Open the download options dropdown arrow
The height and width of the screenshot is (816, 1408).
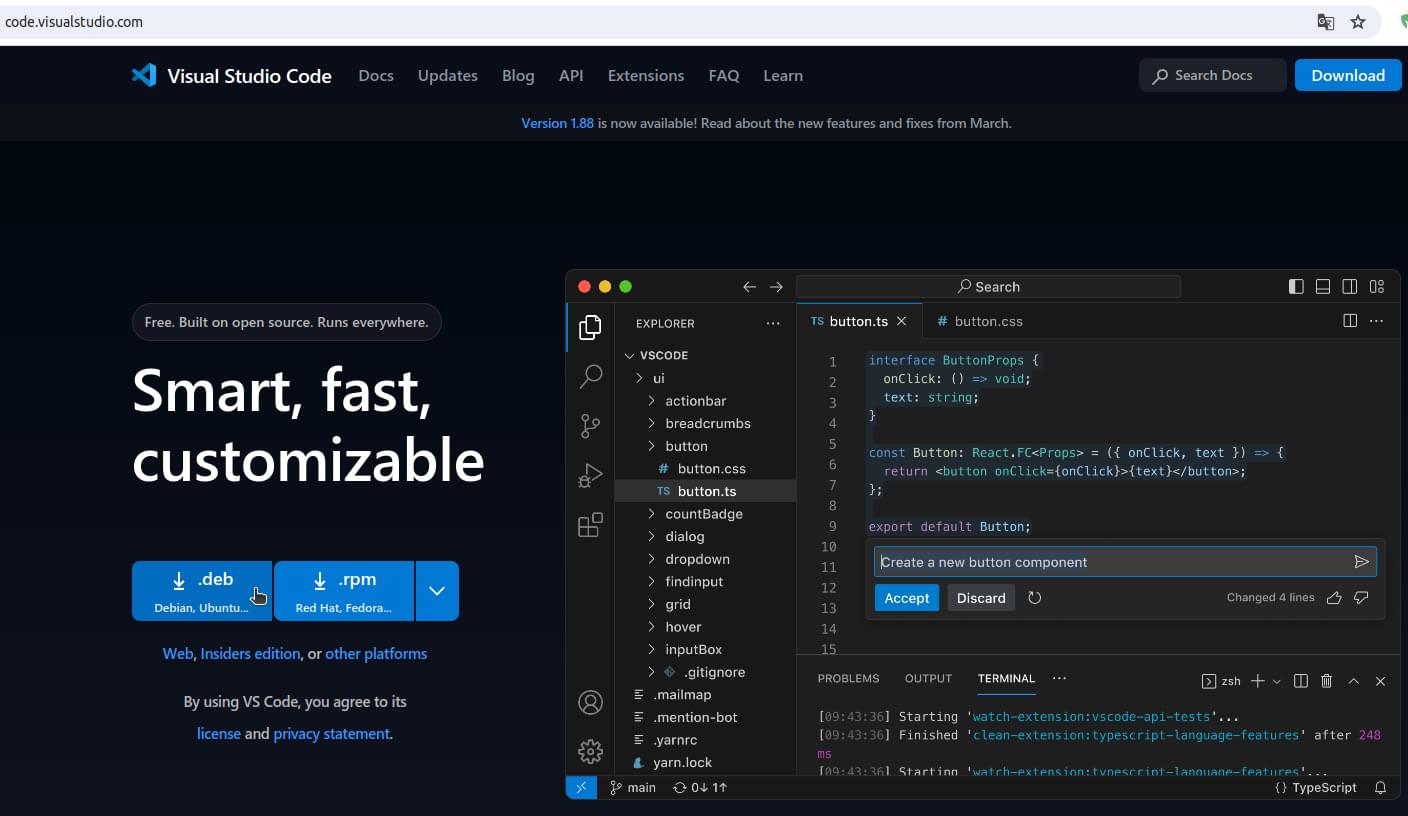437,591
